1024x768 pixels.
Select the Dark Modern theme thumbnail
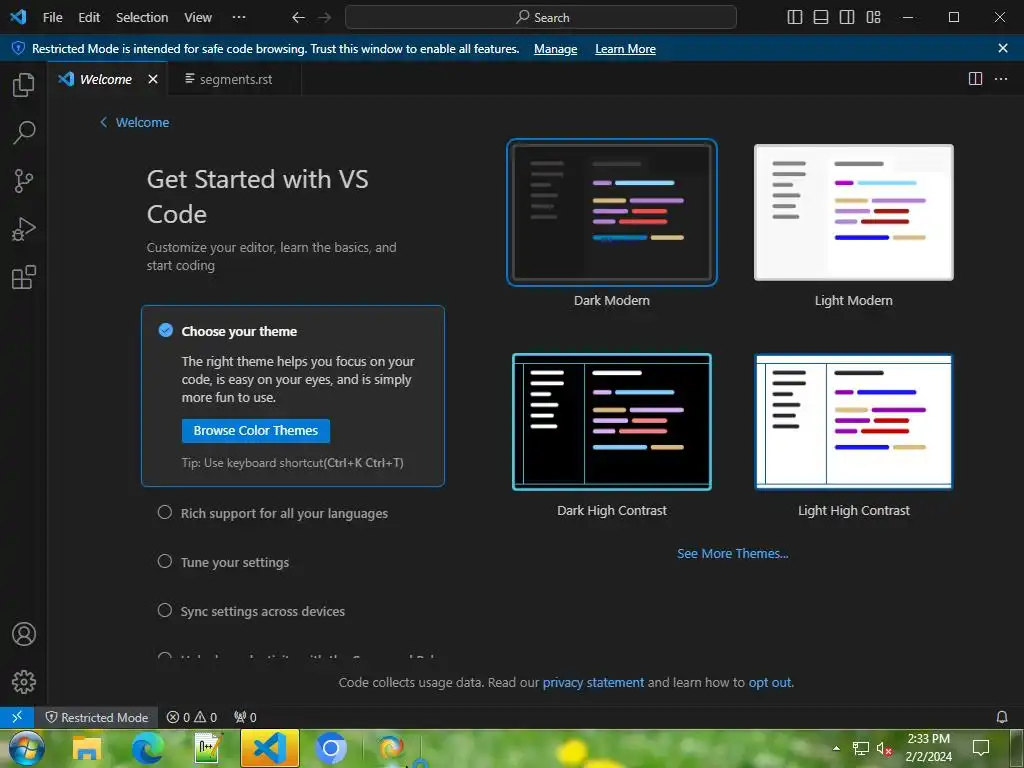point(611,212)
